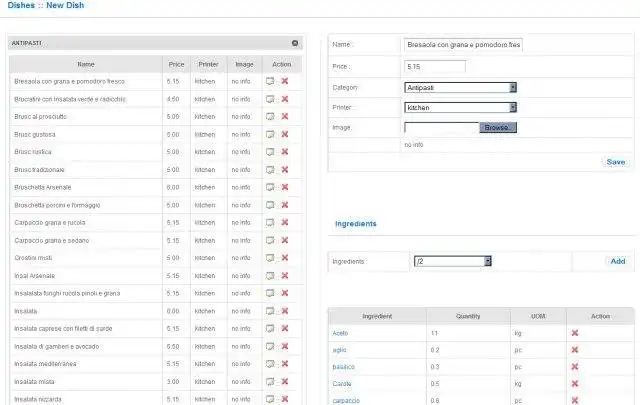Viewport: 640px width, 405px height.
Task: Remove the aglio ingredient
Action: tap(575, 350)
